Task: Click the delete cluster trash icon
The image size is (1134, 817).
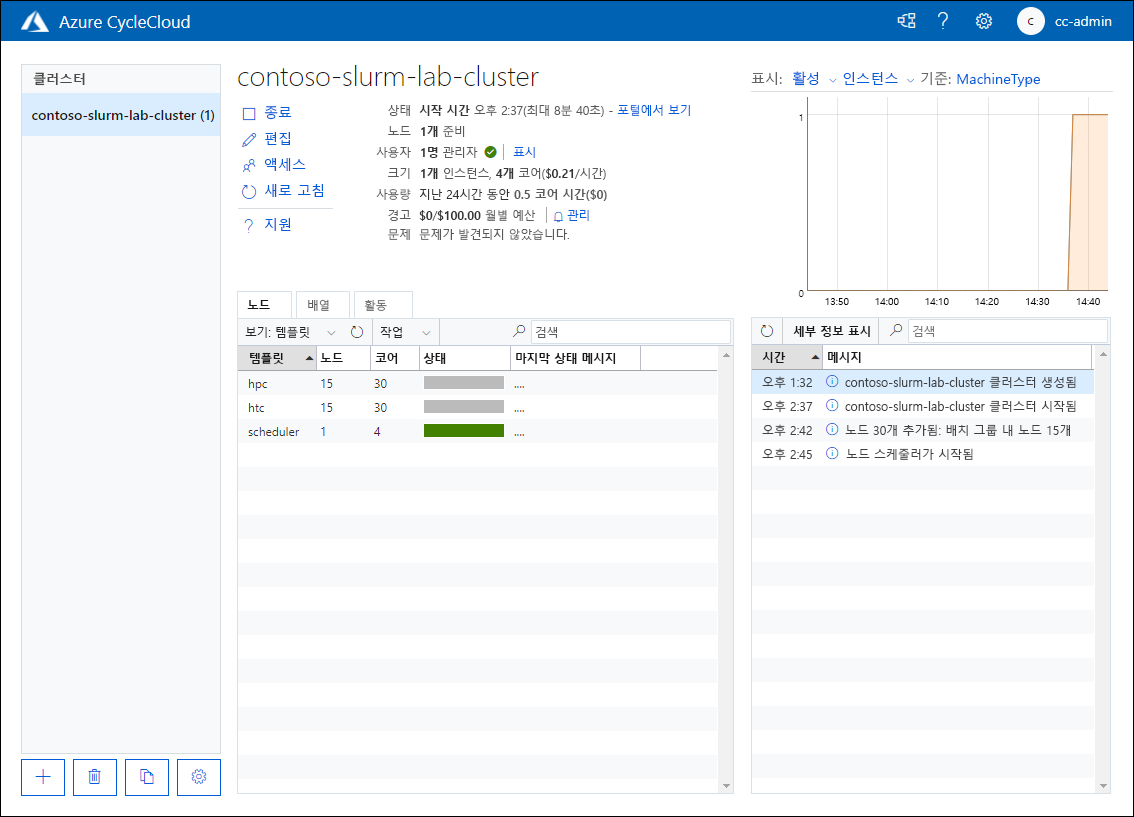Action: (x=94, y=777)
